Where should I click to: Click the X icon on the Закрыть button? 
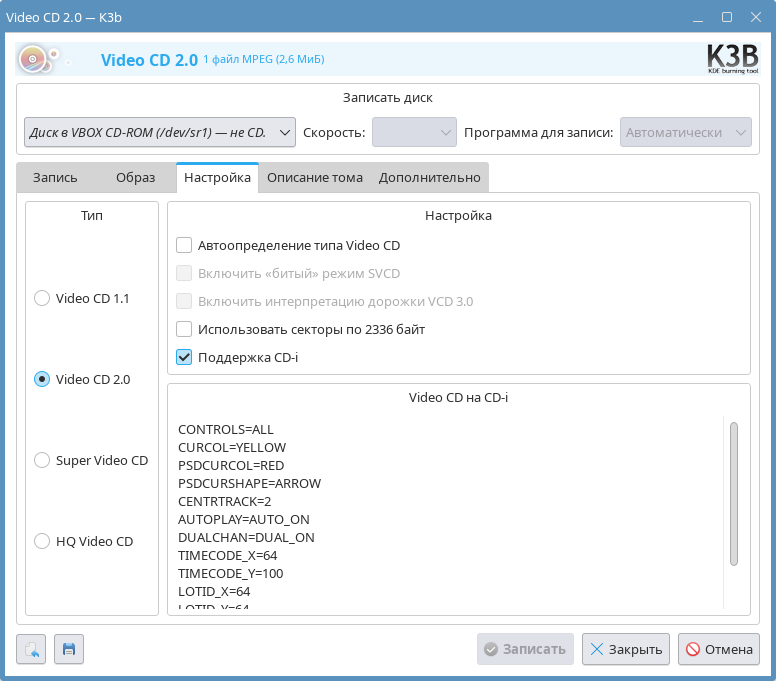(597, 649)
